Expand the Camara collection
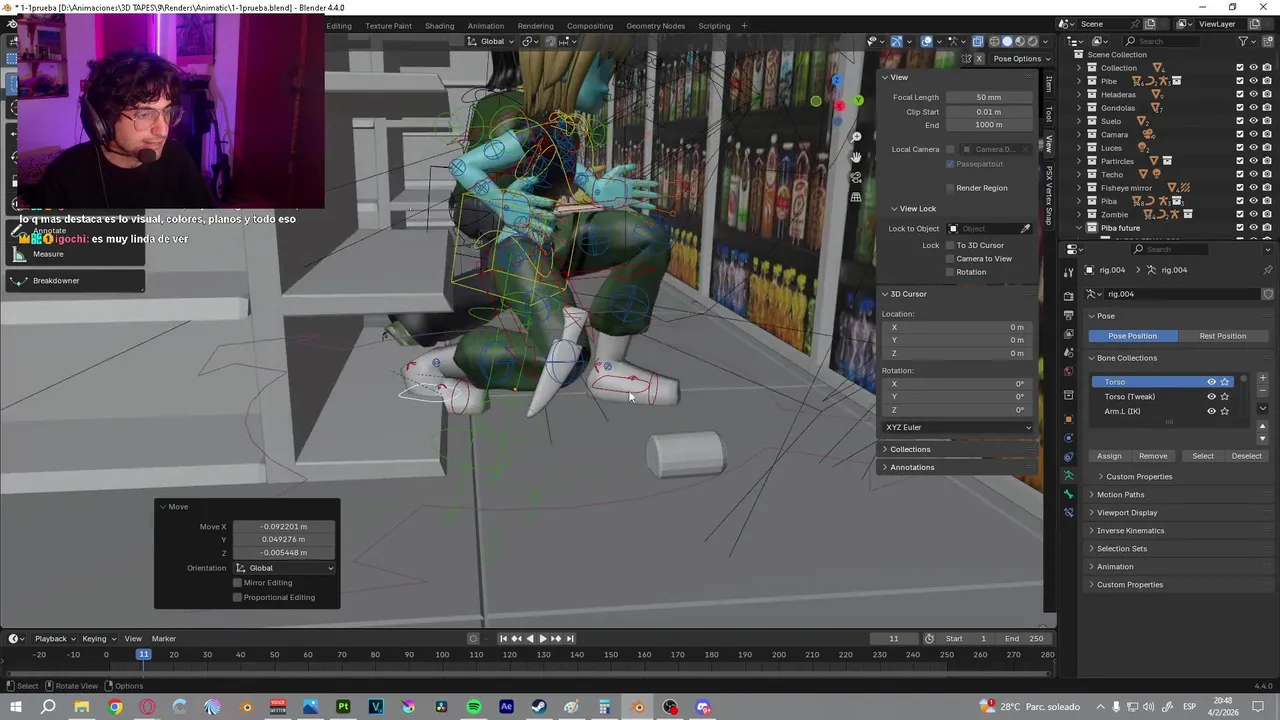Viewport: 1280px width, 720px height. 1079,135
